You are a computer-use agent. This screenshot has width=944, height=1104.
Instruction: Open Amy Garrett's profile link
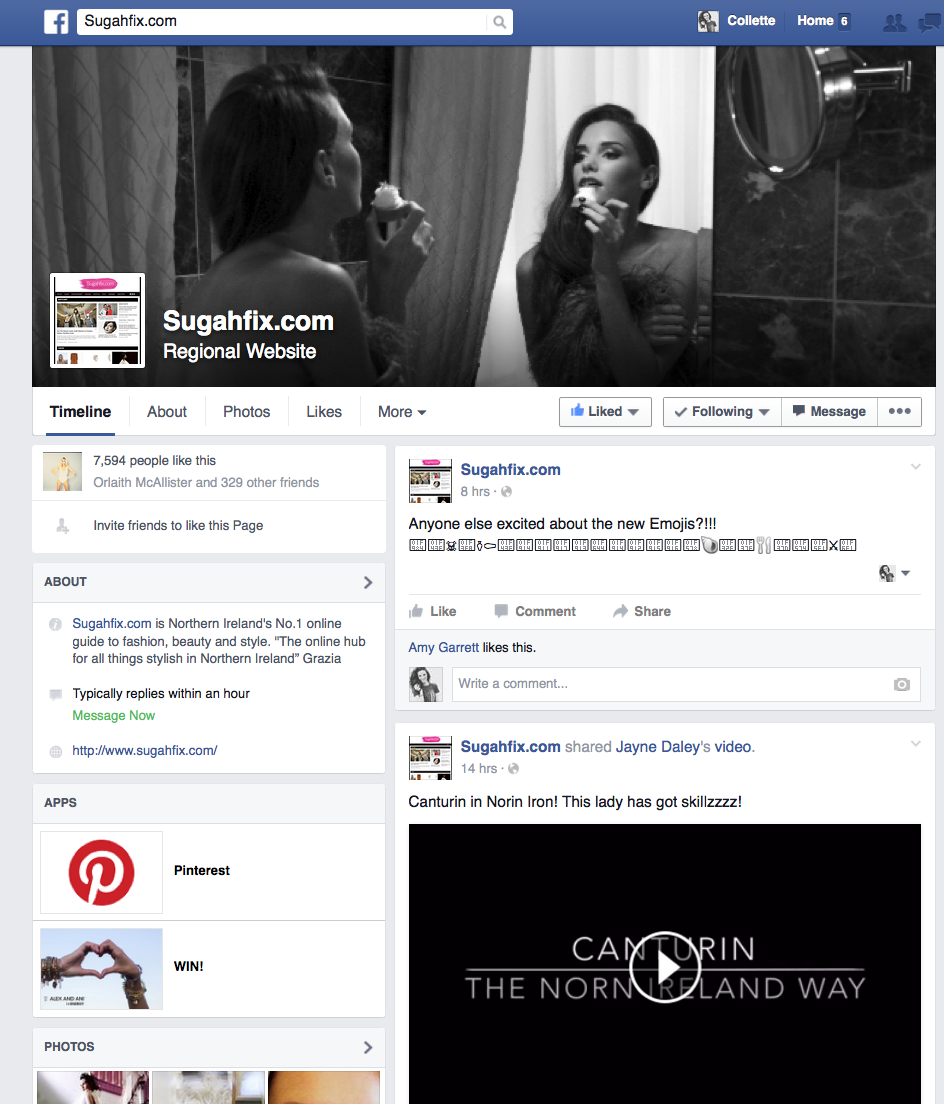(443, 647)
